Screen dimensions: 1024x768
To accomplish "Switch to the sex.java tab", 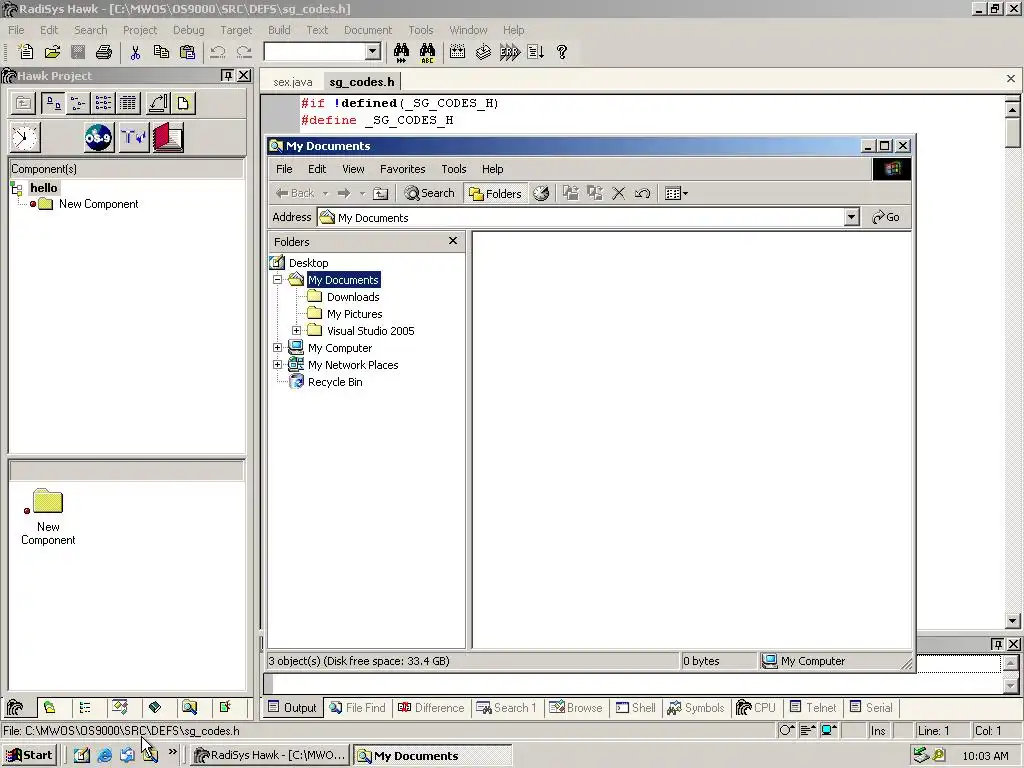I will tap(293, 82).
